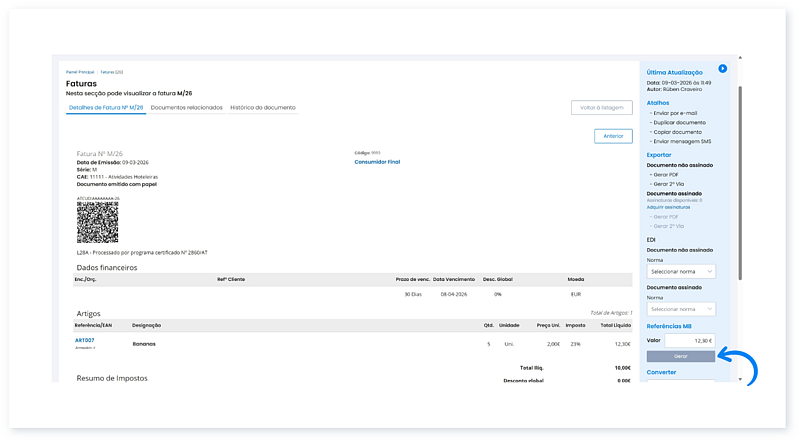Click Enviar por e-mail shortcut
The height and width of the screenshot is (442, 800).
(x=675, y=111)
